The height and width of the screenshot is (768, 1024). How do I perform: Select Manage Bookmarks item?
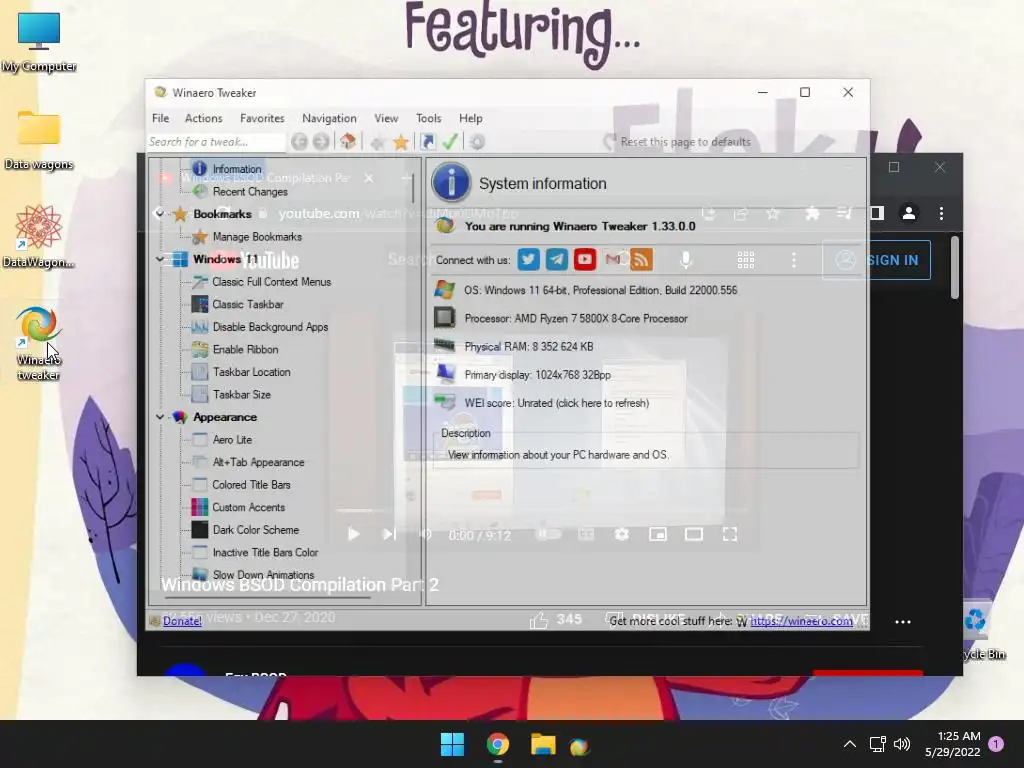coord(257,237)
